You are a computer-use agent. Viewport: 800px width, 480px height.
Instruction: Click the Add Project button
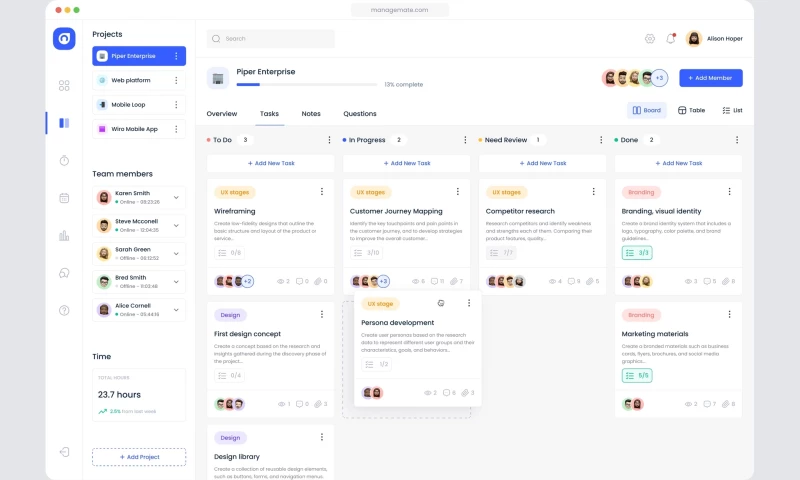(139, 457)
